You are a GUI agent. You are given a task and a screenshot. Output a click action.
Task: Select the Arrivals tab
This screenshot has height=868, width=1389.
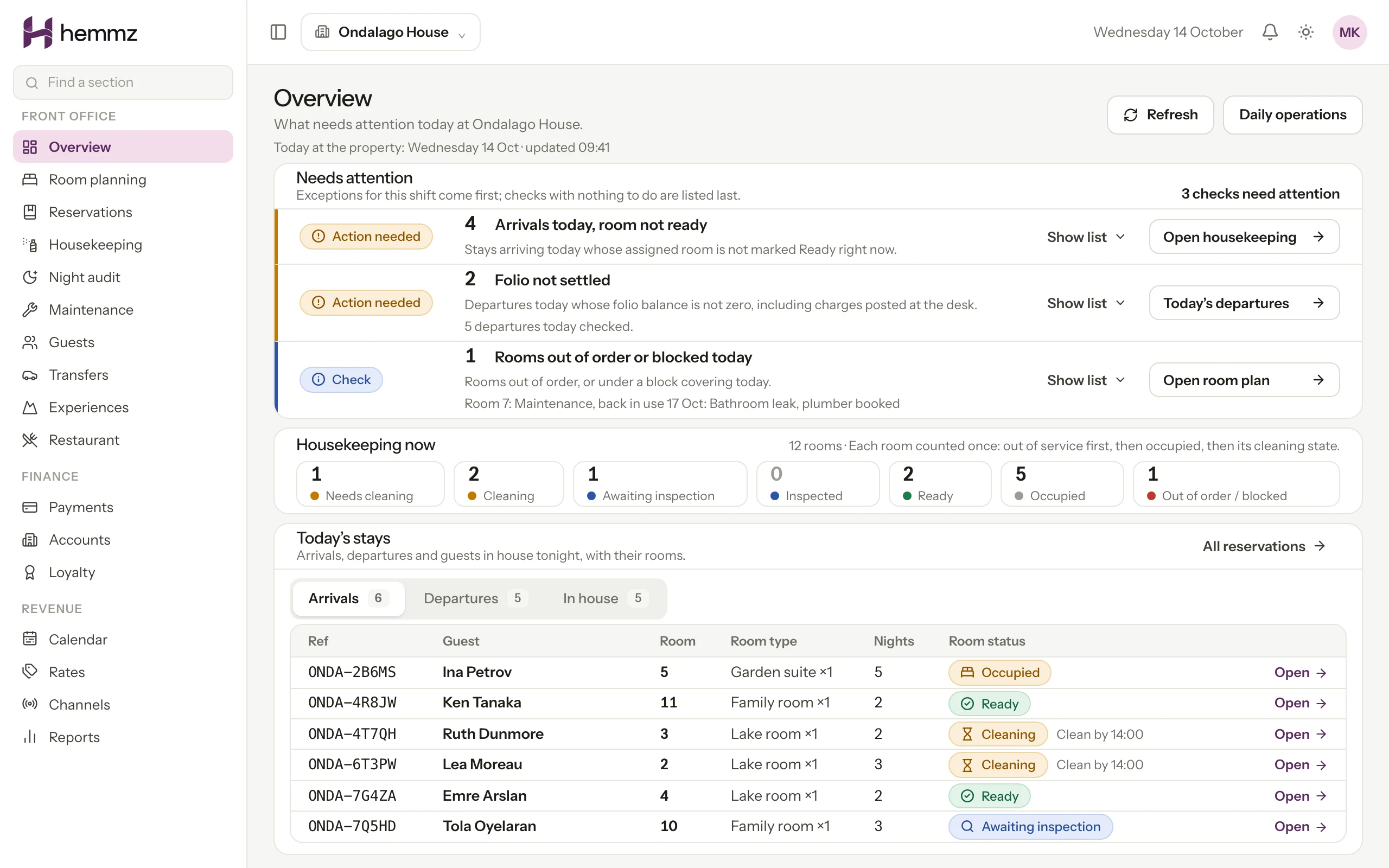click(348, 598)
